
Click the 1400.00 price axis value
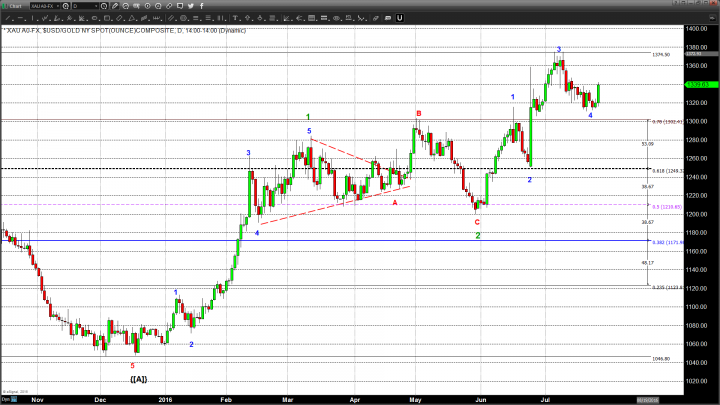[x=697, y=28]
